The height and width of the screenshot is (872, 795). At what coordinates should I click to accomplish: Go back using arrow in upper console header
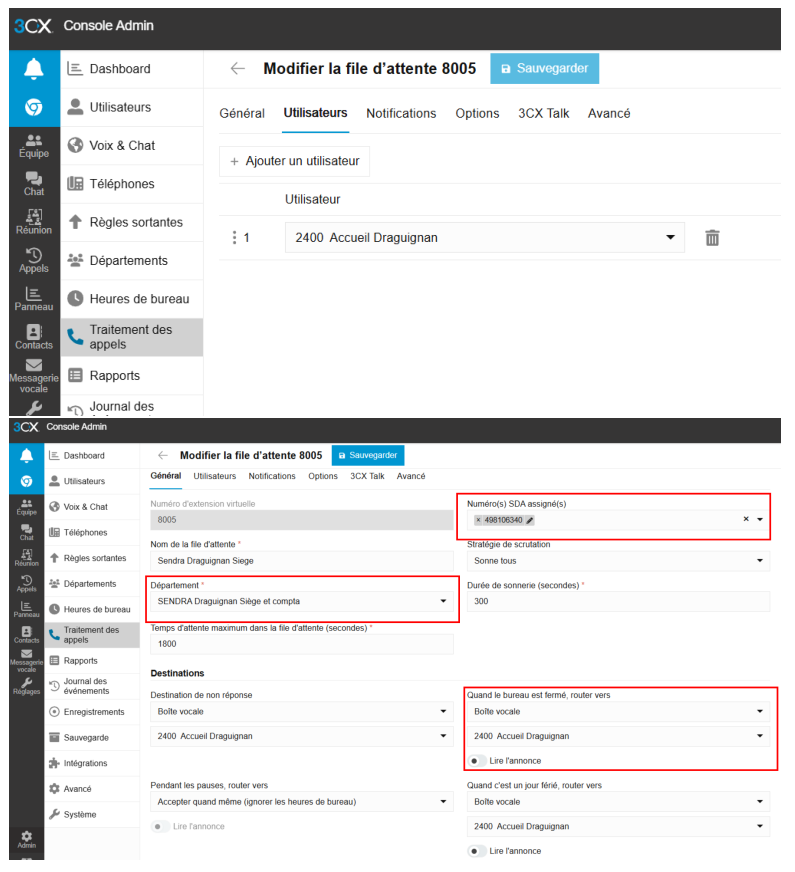(238, 68)
